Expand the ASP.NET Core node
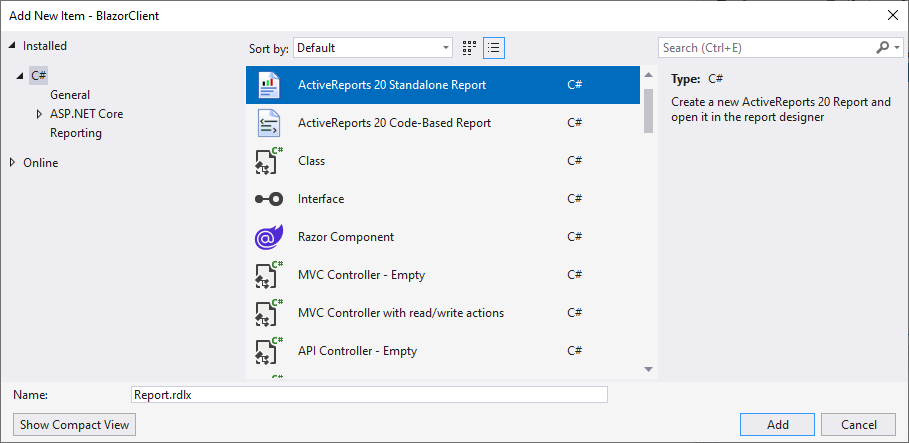The width and height of the screenshot is (909, 443). [39, 114]
